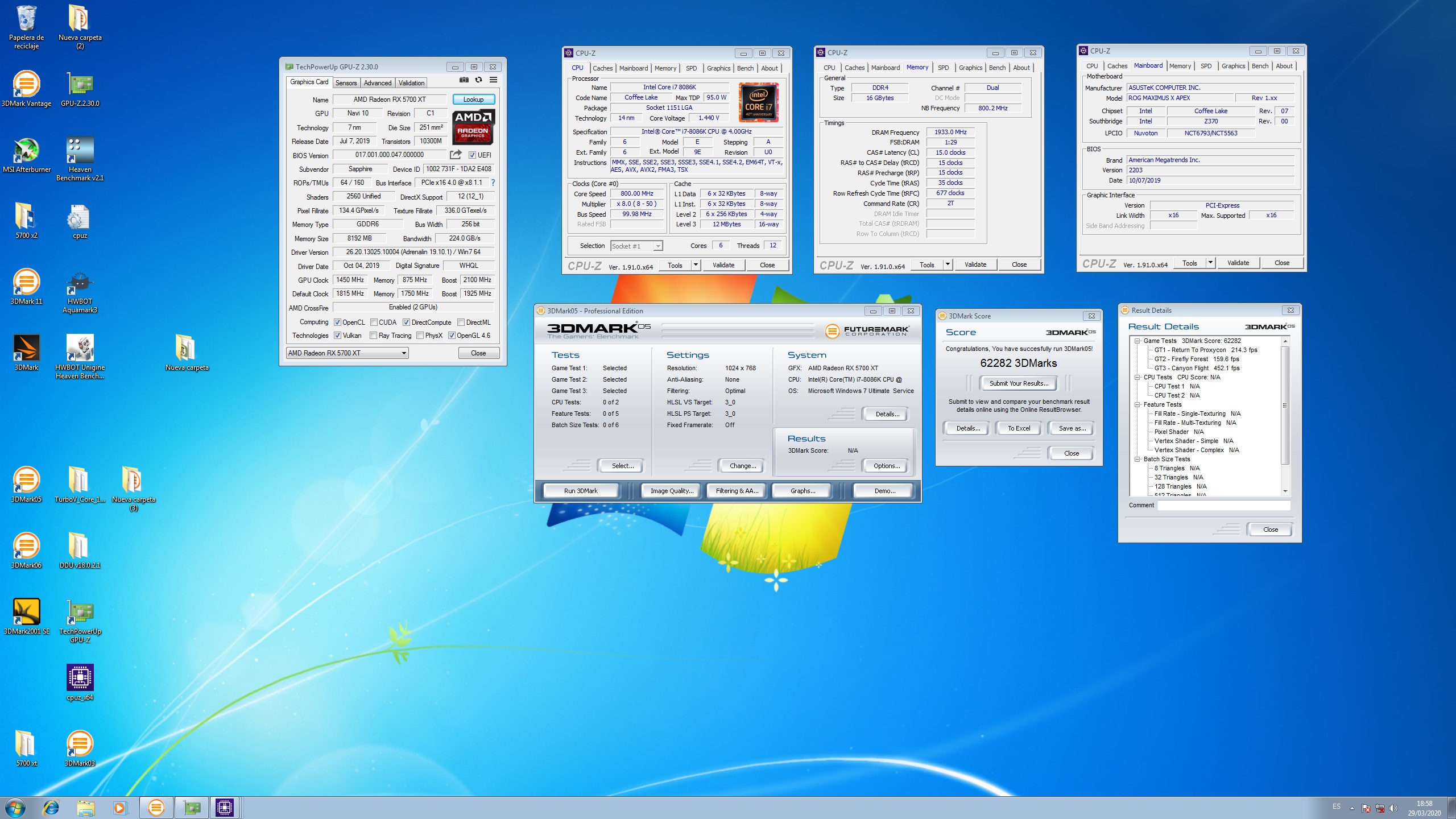Screen dimensions: 1456x819
Task: Select the cpuz_x64 desktop icon
Action: [x=80, y=682]
